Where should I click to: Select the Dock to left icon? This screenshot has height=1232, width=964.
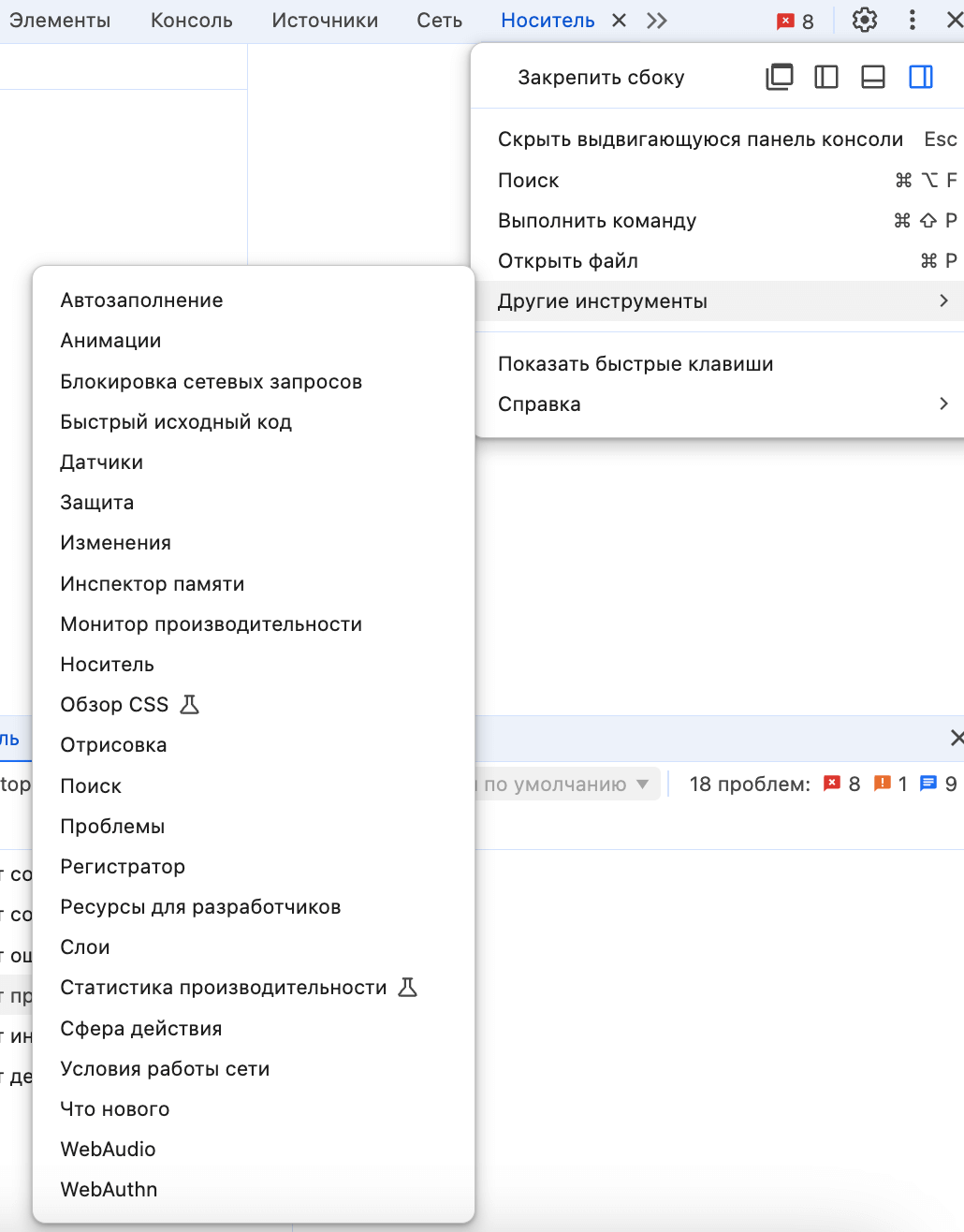825,77
